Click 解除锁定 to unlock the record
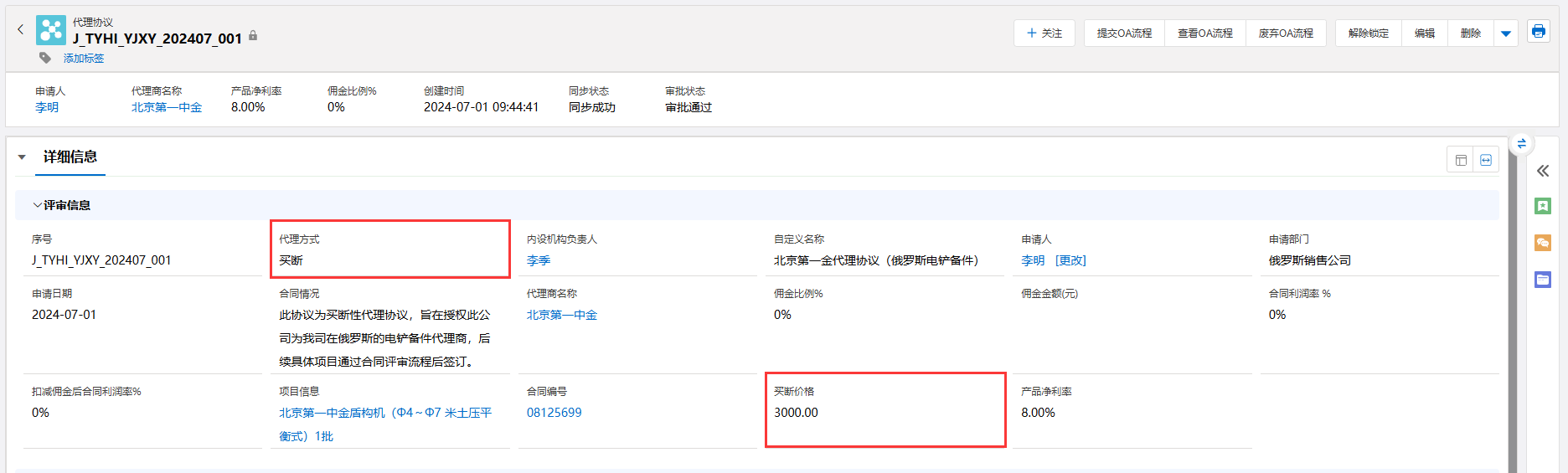 pyautogui.click(x=1368, y=33)
